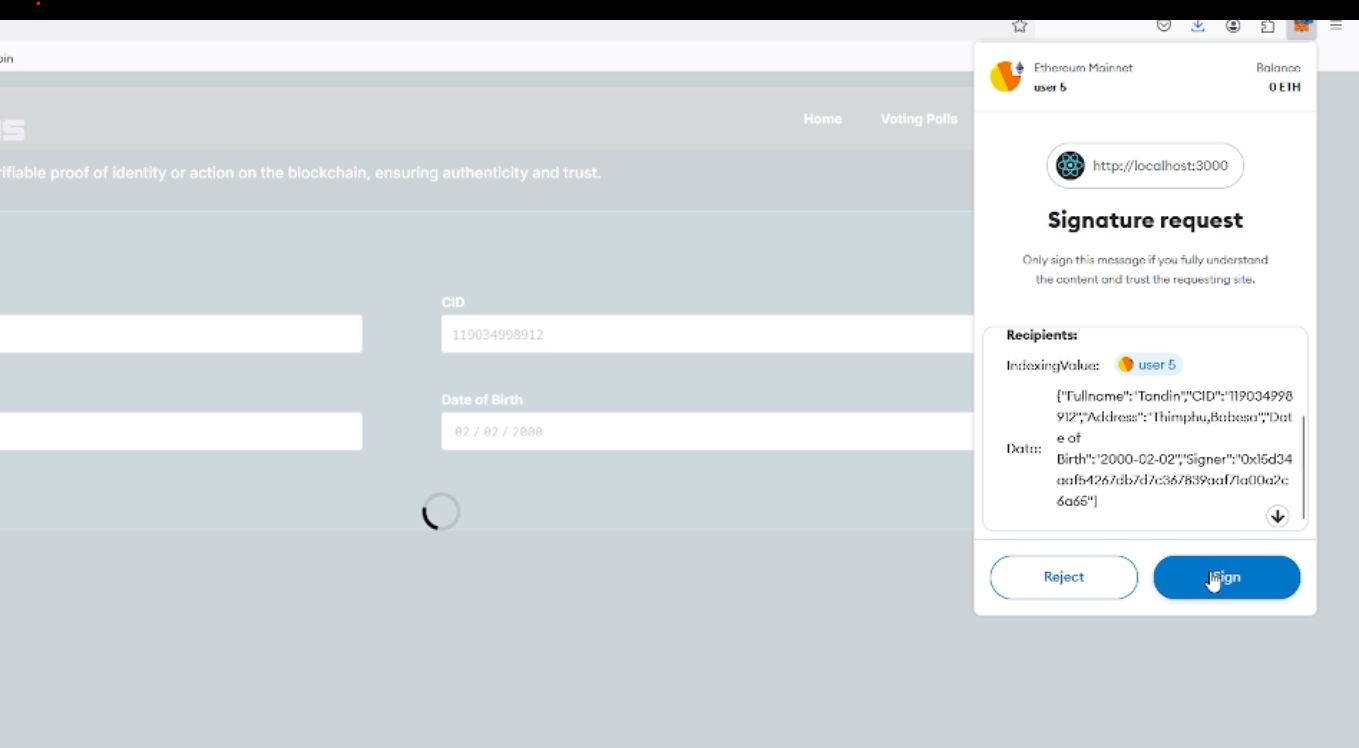Go to the Home nav link

tap(822, 119)
